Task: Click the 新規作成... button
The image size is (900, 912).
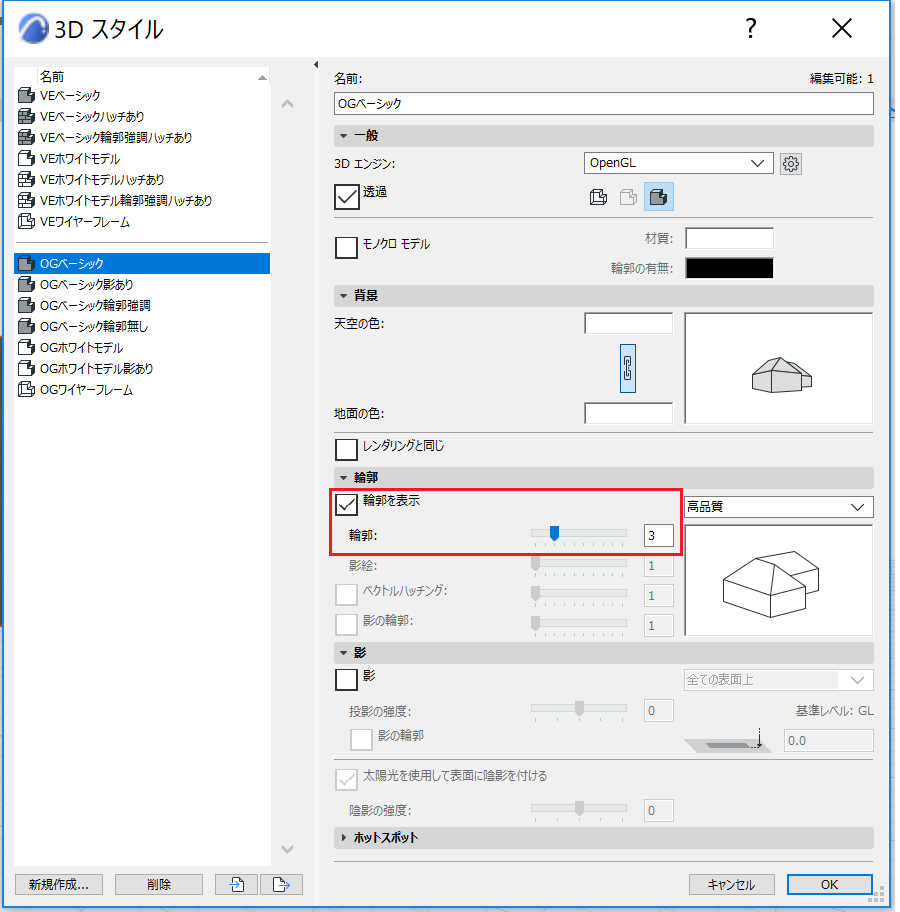Action: pyautogui.click(x=59, y=884)
